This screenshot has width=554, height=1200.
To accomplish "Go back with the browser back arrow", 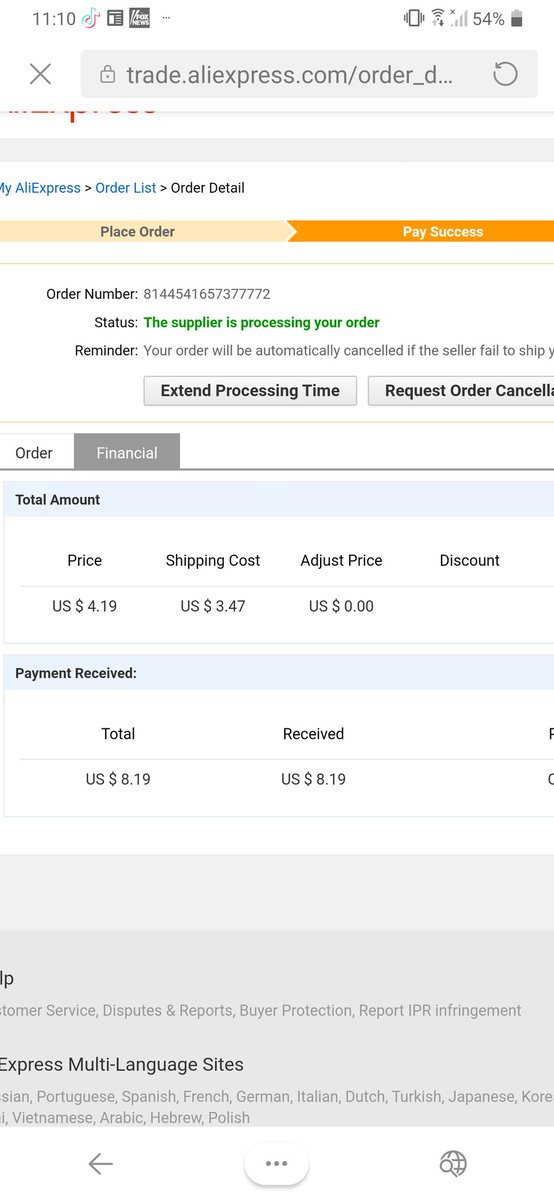I will click(100, 1163).
